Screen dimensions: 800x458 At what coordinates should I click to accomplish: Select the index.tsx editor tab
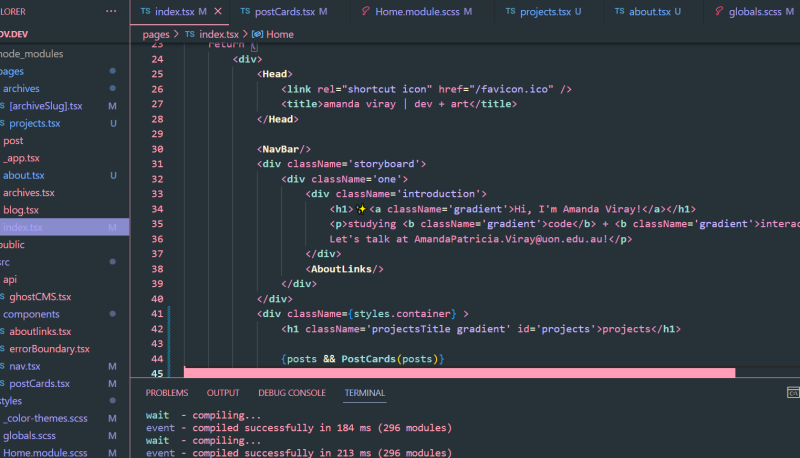[x=173, y=11]
